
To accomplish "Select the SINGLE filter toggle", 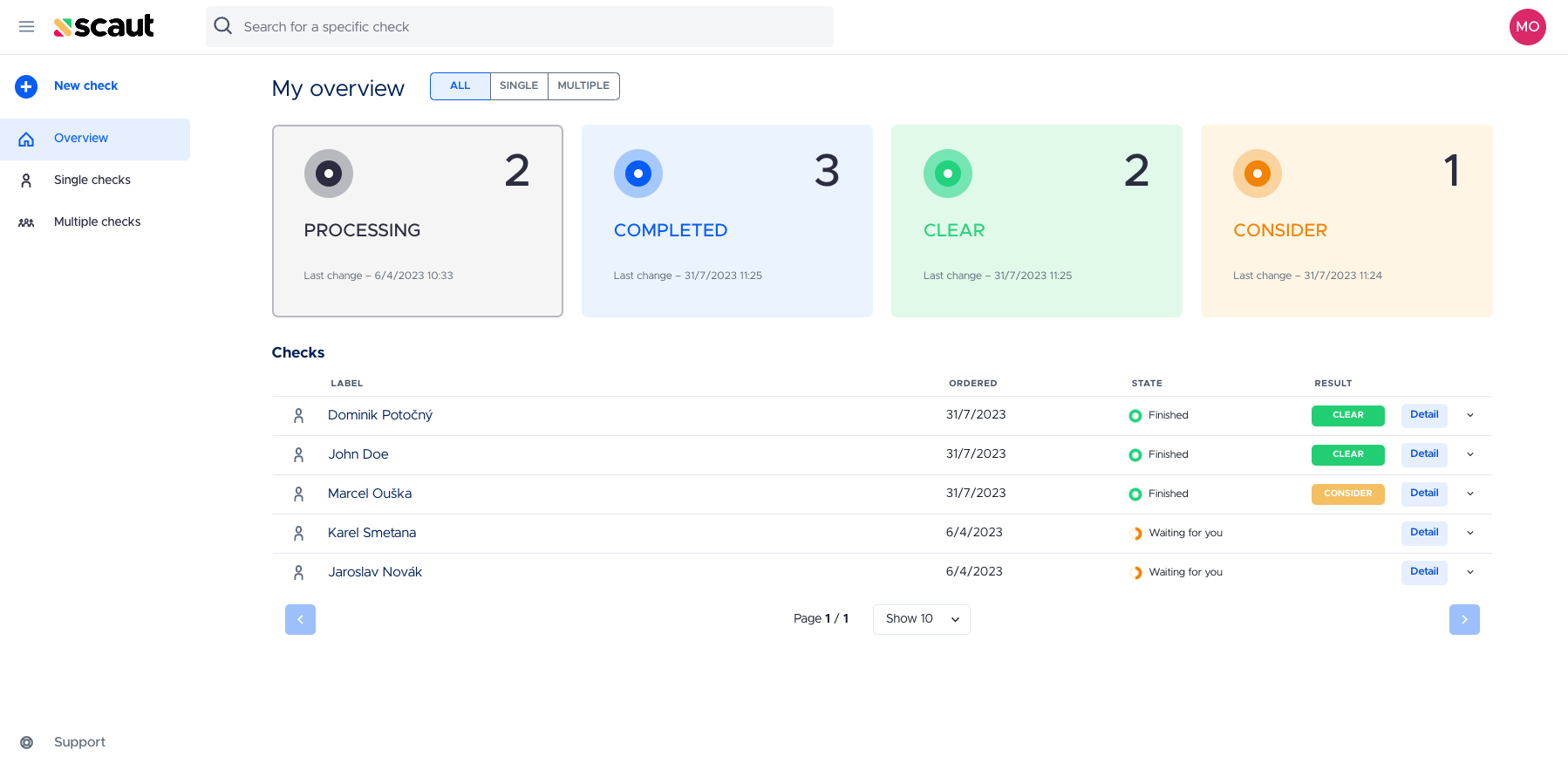I will [519, 86].
